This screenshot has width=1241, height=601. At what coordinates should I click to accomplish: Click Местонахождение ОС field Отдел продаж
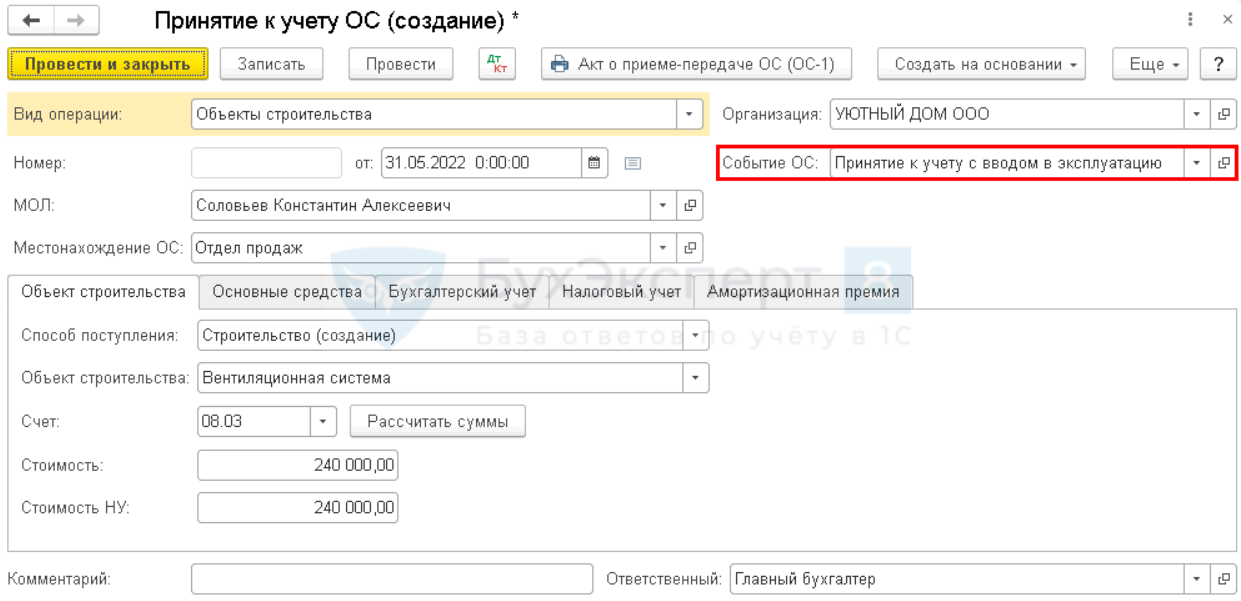[421, 247]
